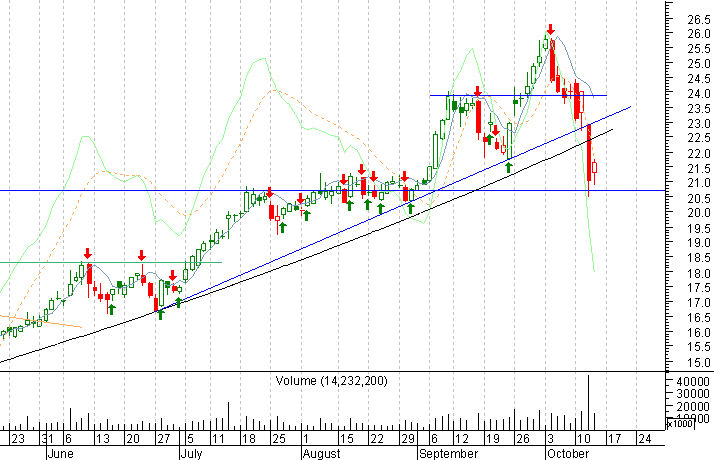The image size is (714, 460).
Task: Click the "22.0" price axis value
Action: 699,154
